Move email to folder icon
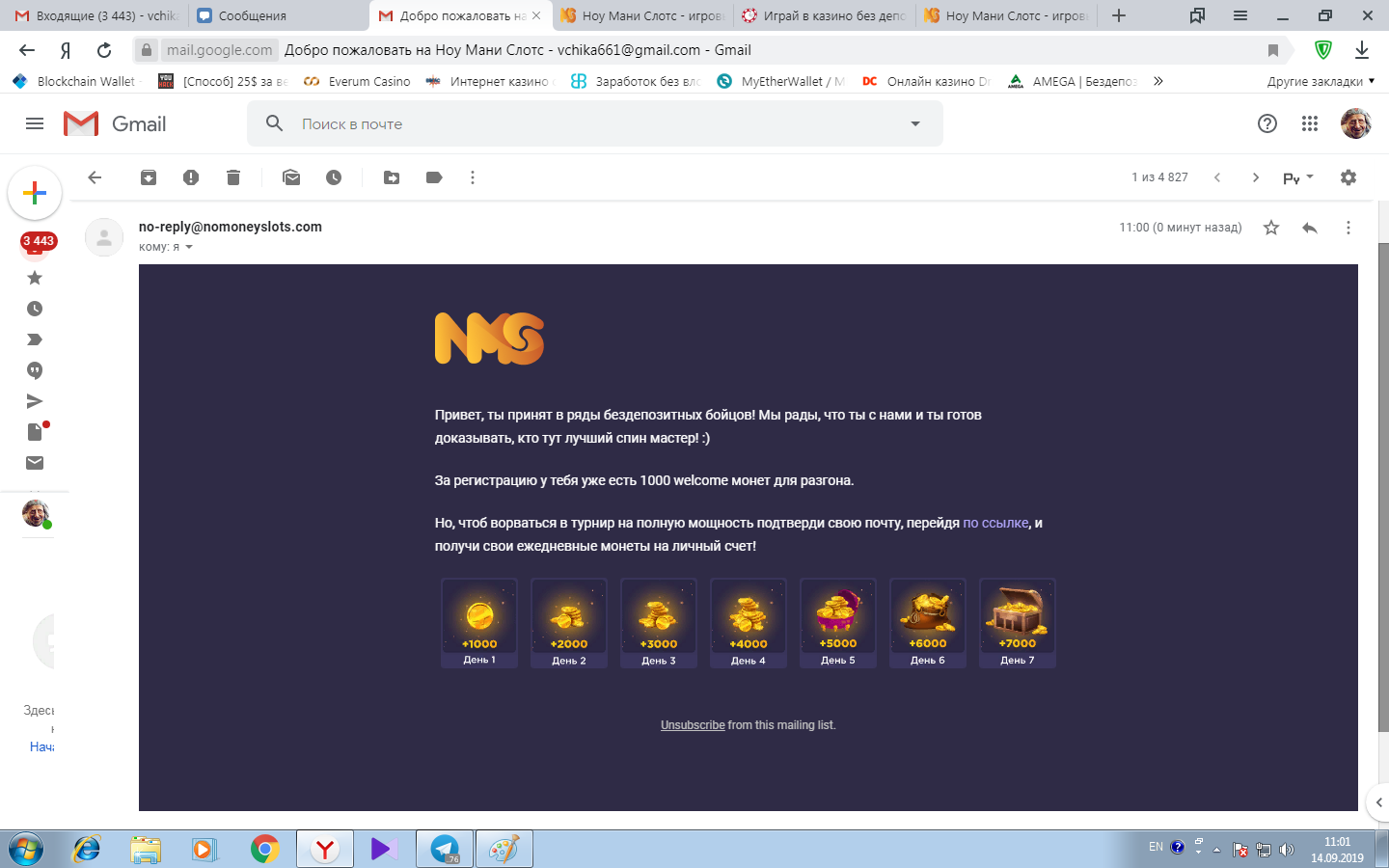Screen dimensions: 1389x868 (392, 177)
